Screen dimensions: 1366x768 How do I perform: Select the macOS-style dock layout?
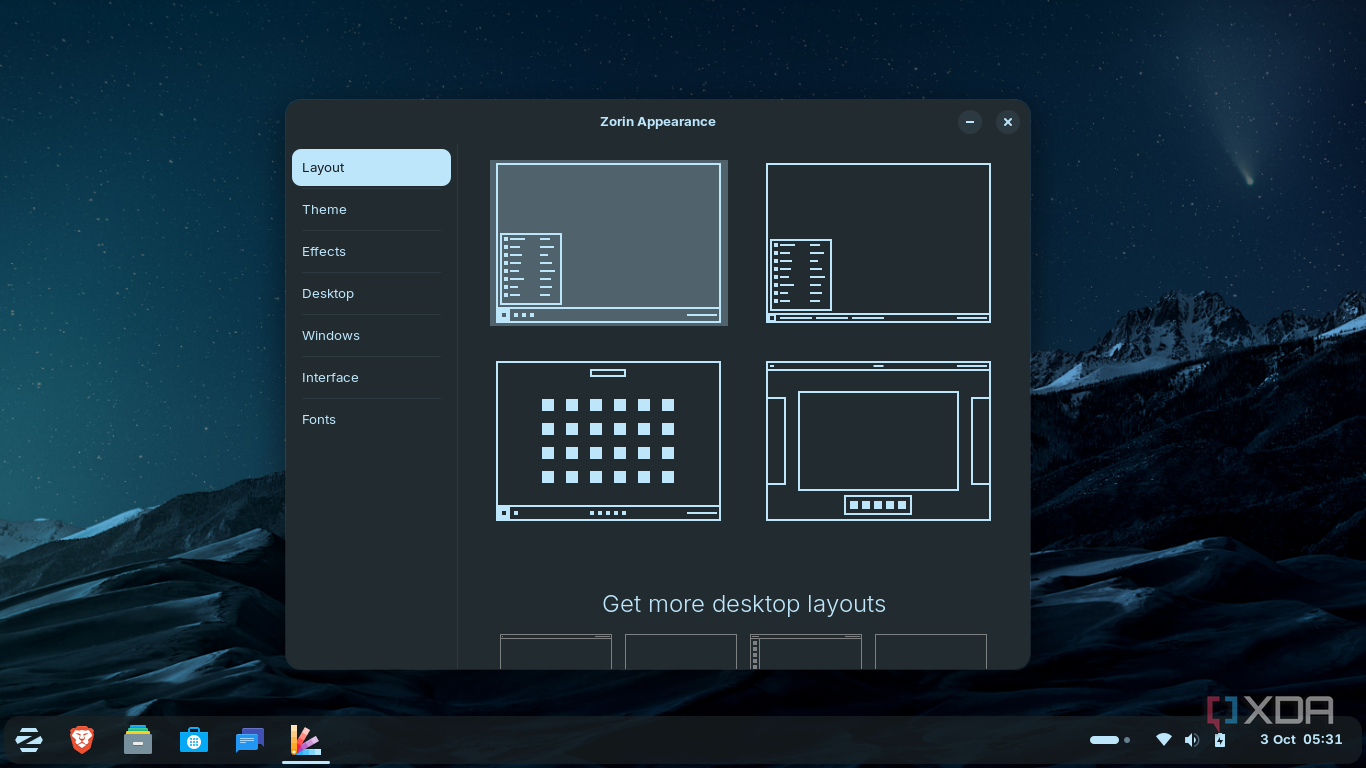(x=877, y=440)
